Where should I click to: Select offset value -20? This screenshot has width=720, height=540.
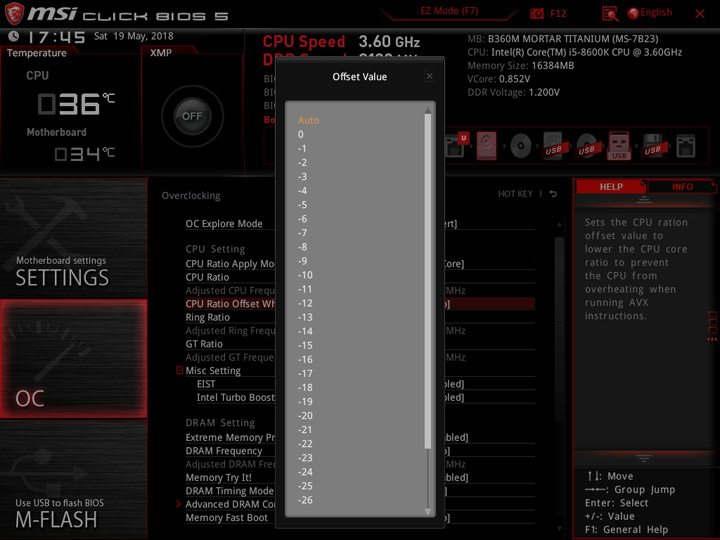[x=305, y=416]
